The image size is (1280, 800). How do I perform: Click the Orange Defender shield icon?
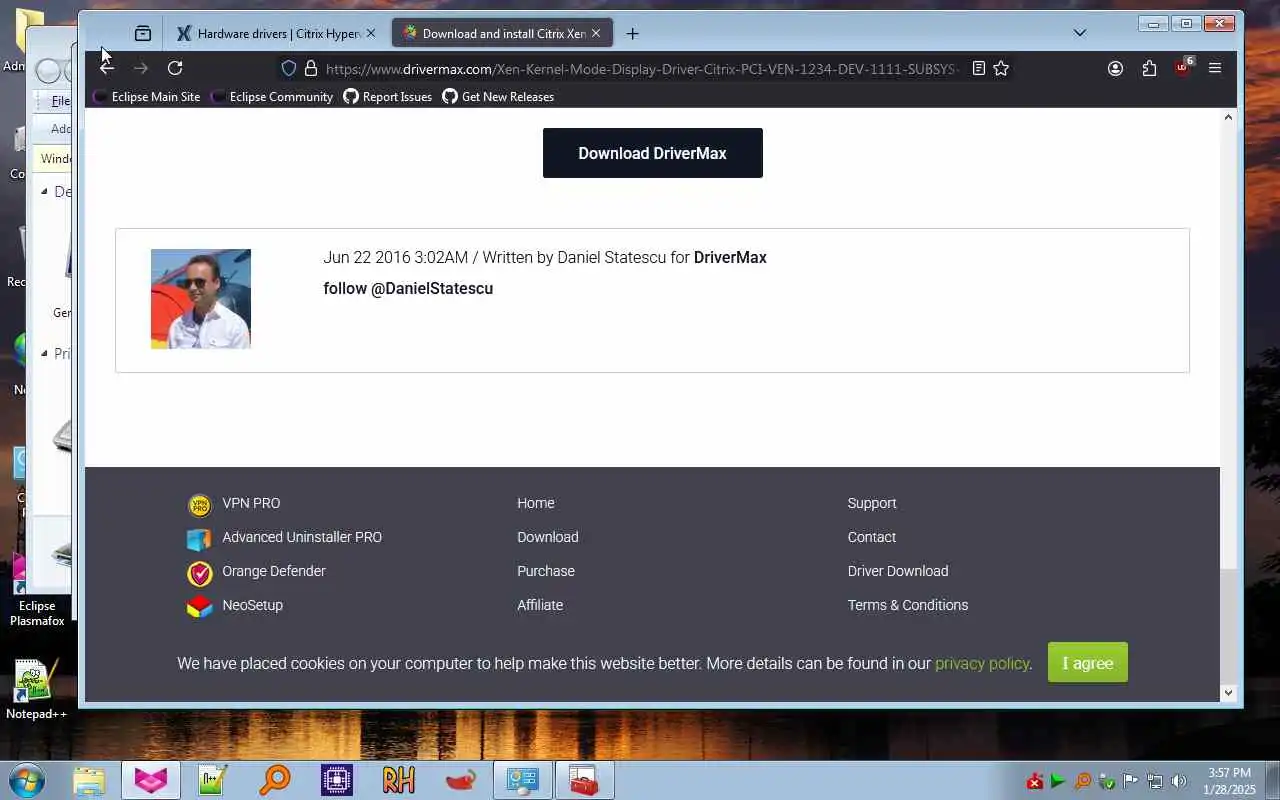(x=200, y=573)
